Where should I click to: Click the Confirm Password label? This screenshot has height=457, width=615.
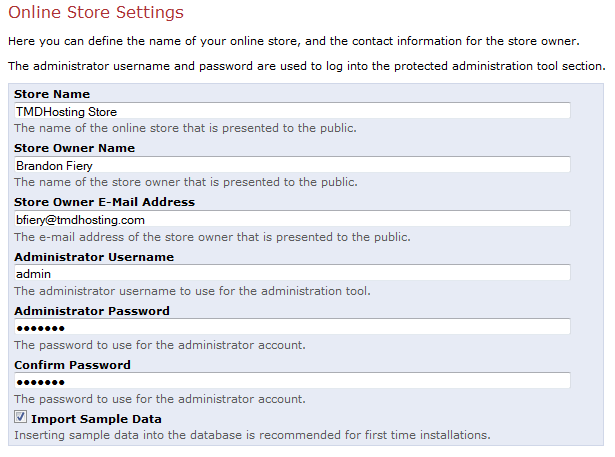tap(72, 365)
